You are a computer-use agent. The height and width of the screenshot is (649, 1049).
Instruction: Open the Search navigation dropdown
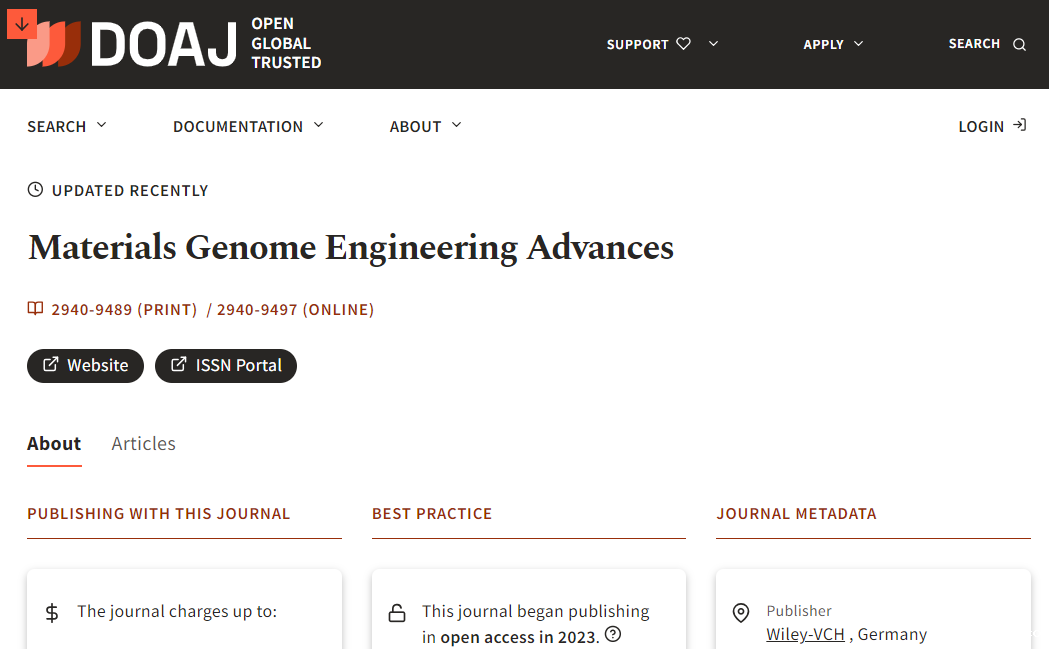pyautogui.click(x=67, y=126)
